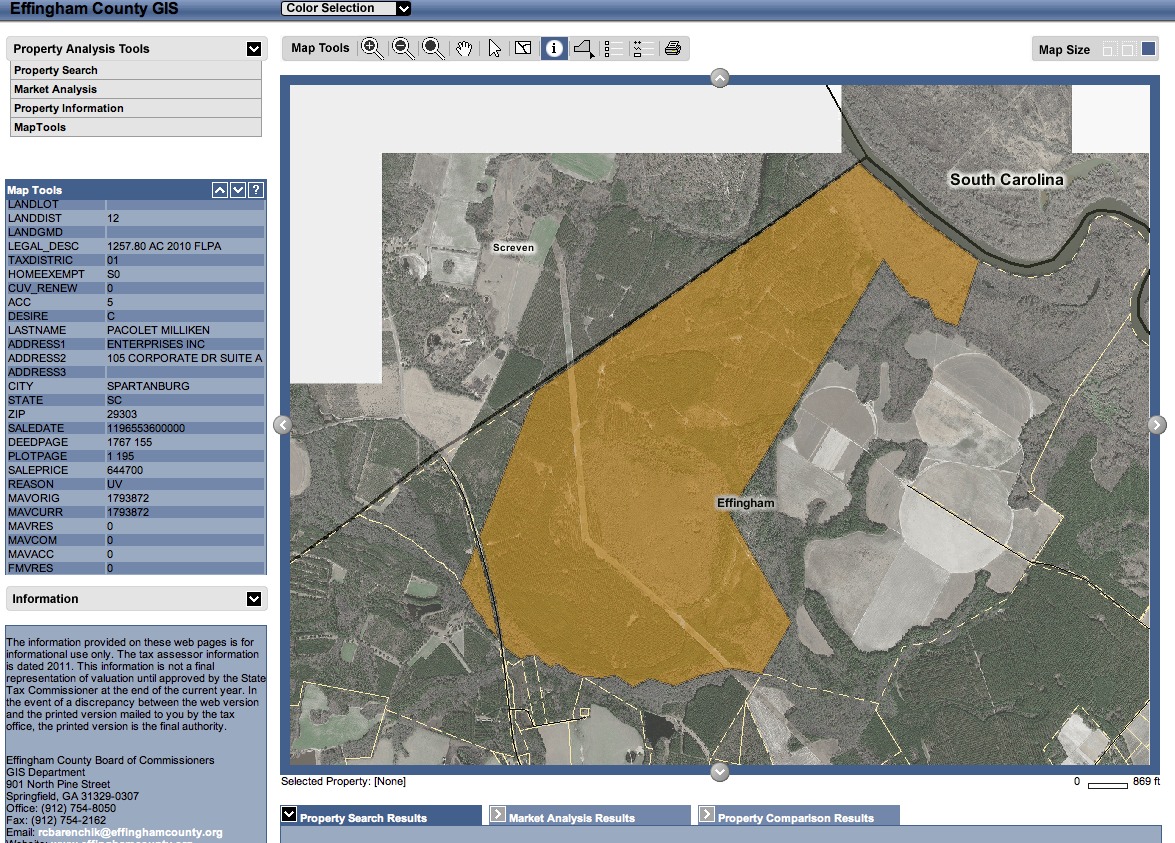The width and height of the screenshot is (1175, 843).
Task: Select the LEGAL_DESC value 1257.80 AC 2010 FLPA
Action: pos(164,247)
